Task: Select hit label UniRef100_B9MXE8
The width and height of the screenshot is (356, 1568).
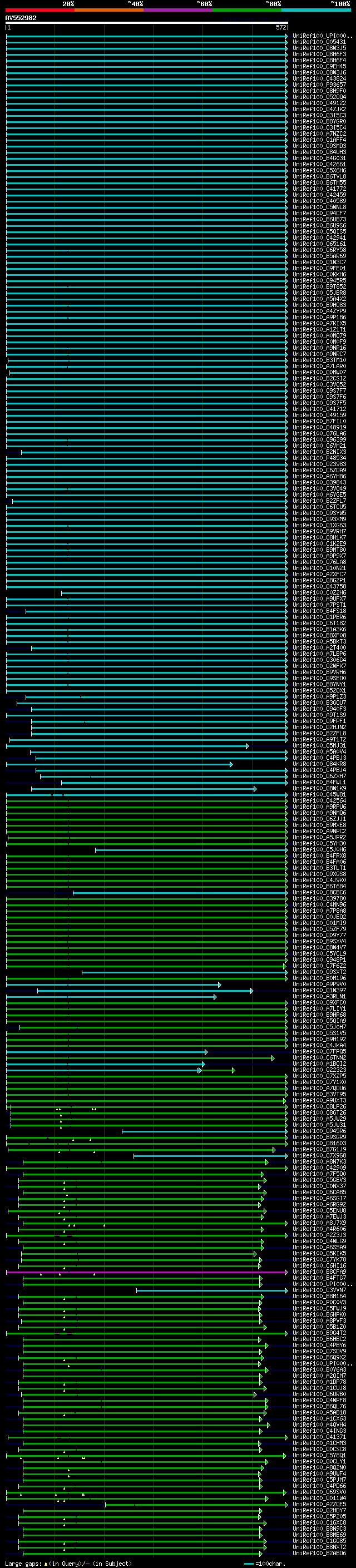Action: coord(319,825)
